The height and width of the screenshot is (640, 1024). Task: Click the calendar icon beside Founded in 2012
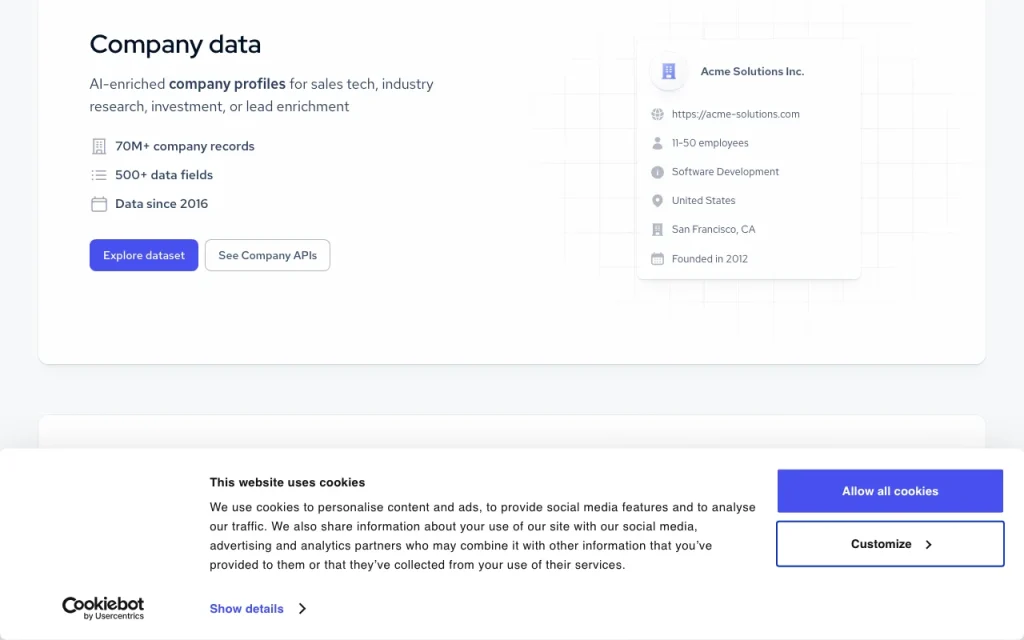pos(657,259)
